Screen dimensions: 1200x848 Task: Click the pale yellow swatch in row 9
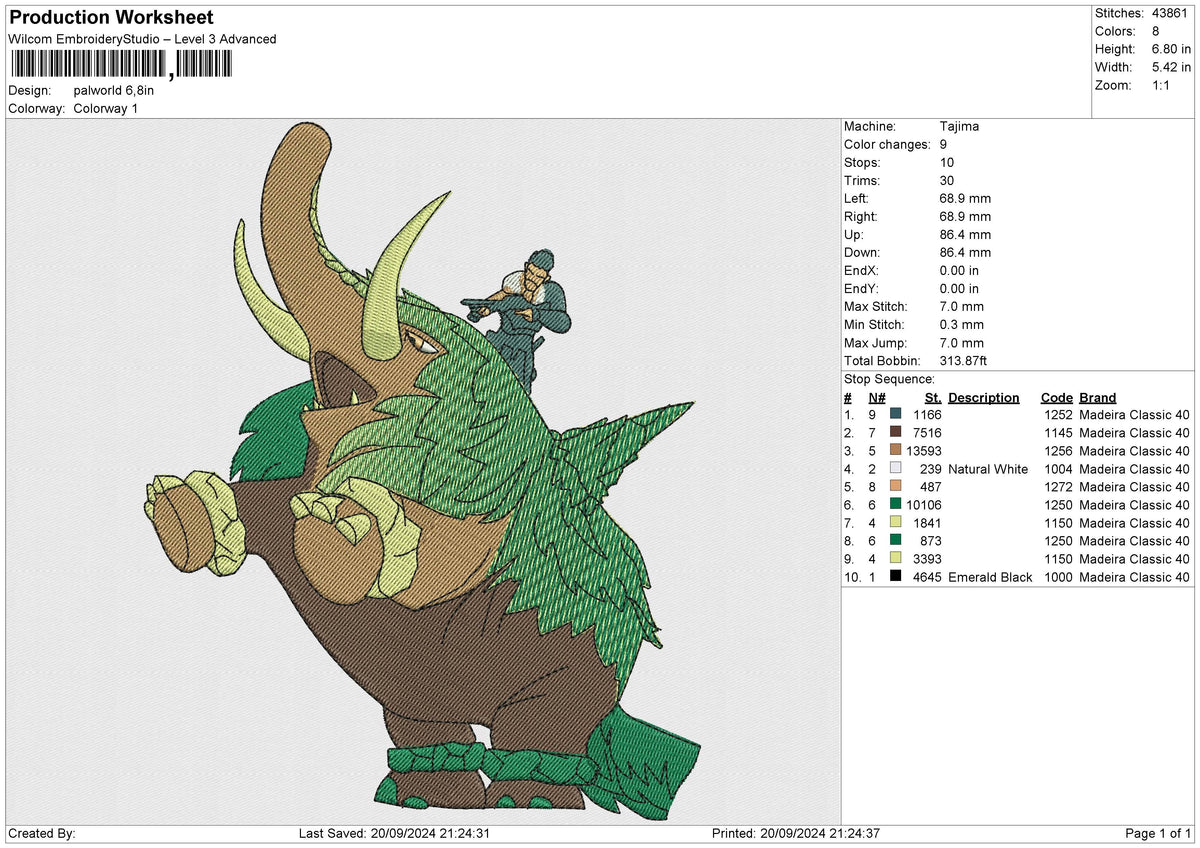click(x=895, y=559)
